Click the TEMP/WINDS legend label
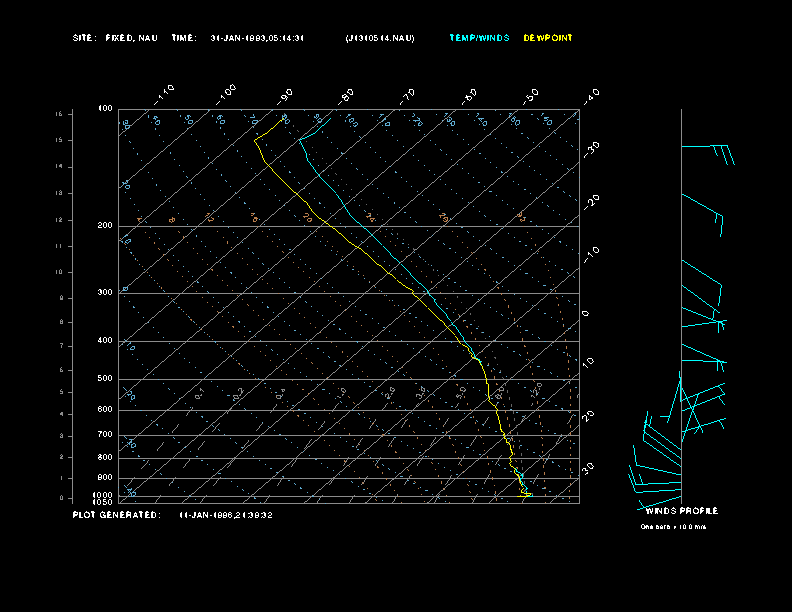Image resolution: width=792 pixels, height=612 pixels. pyautogui.click(x=479, y=38)
